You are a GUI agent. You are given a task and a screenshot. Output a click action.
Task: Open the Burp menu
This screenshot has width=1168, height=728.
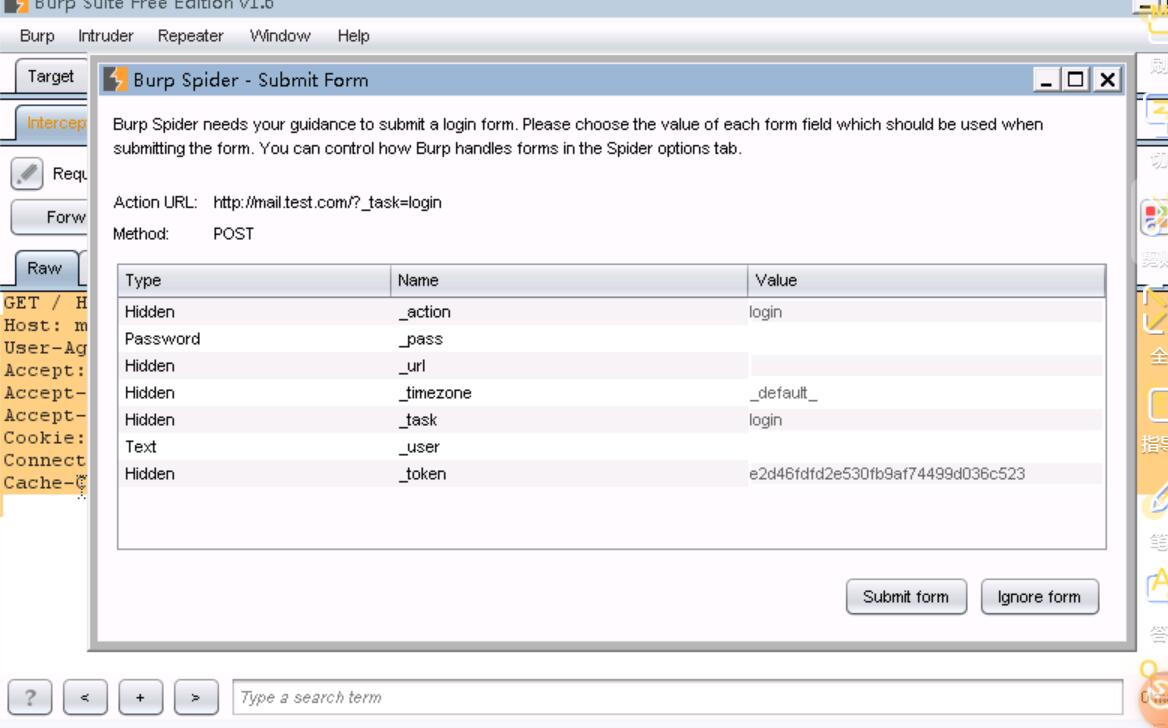(36, 36)
